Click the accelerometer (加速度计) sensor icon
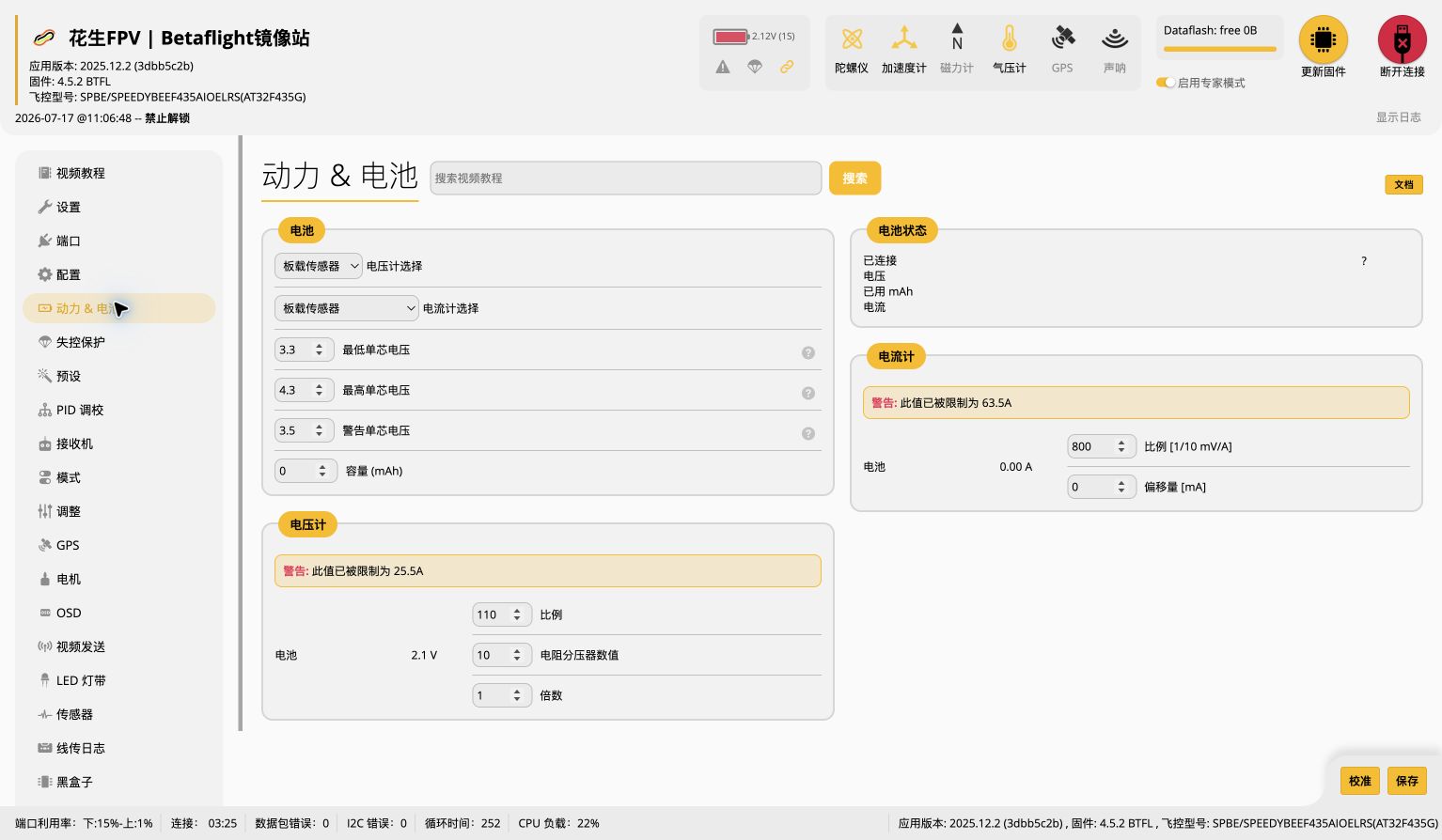The width and height of the screenshot is (1442, 840). (903, 39)
